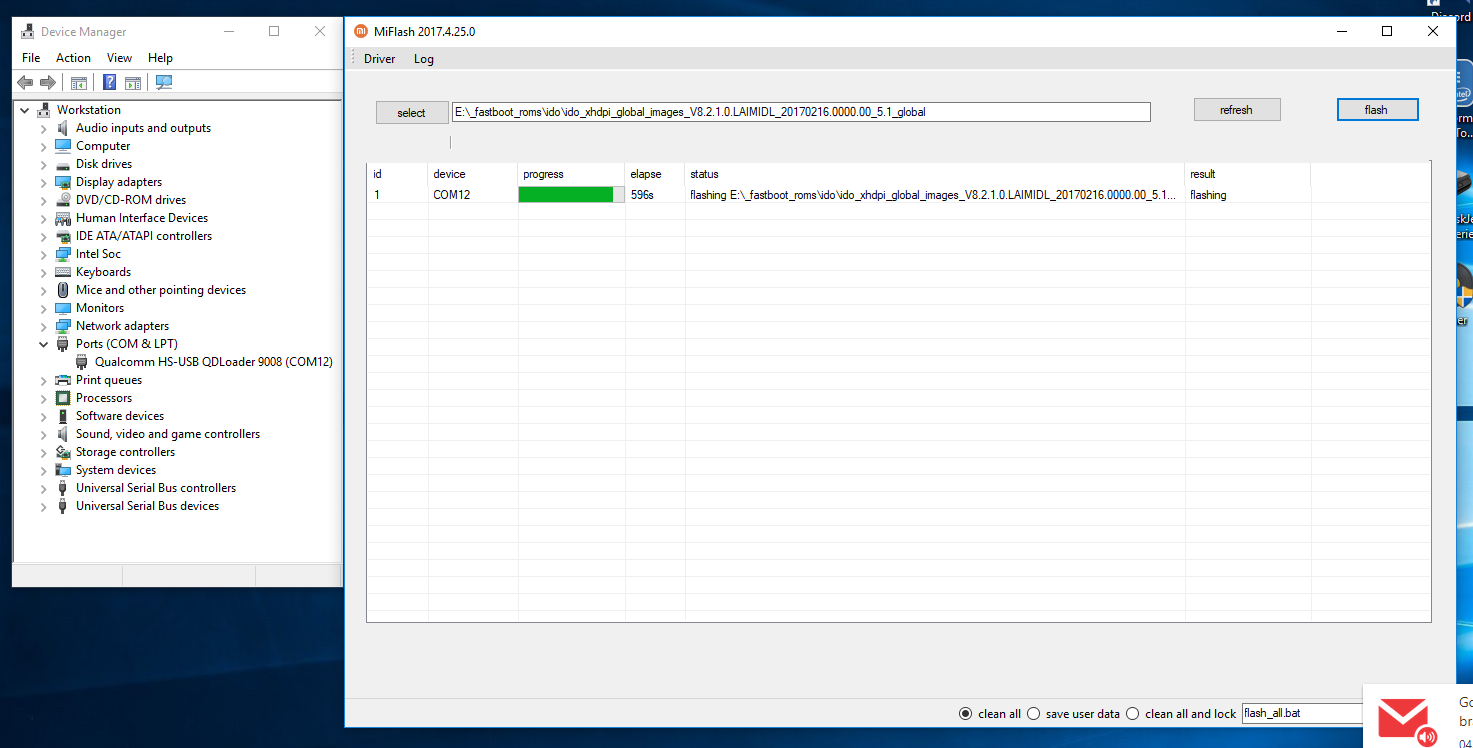Image resolution: width=1473 pixels, height=748 pixels.
Task: Click Show/Hide Action Pane toolbar icon
Action: click(x=133, y=82)
